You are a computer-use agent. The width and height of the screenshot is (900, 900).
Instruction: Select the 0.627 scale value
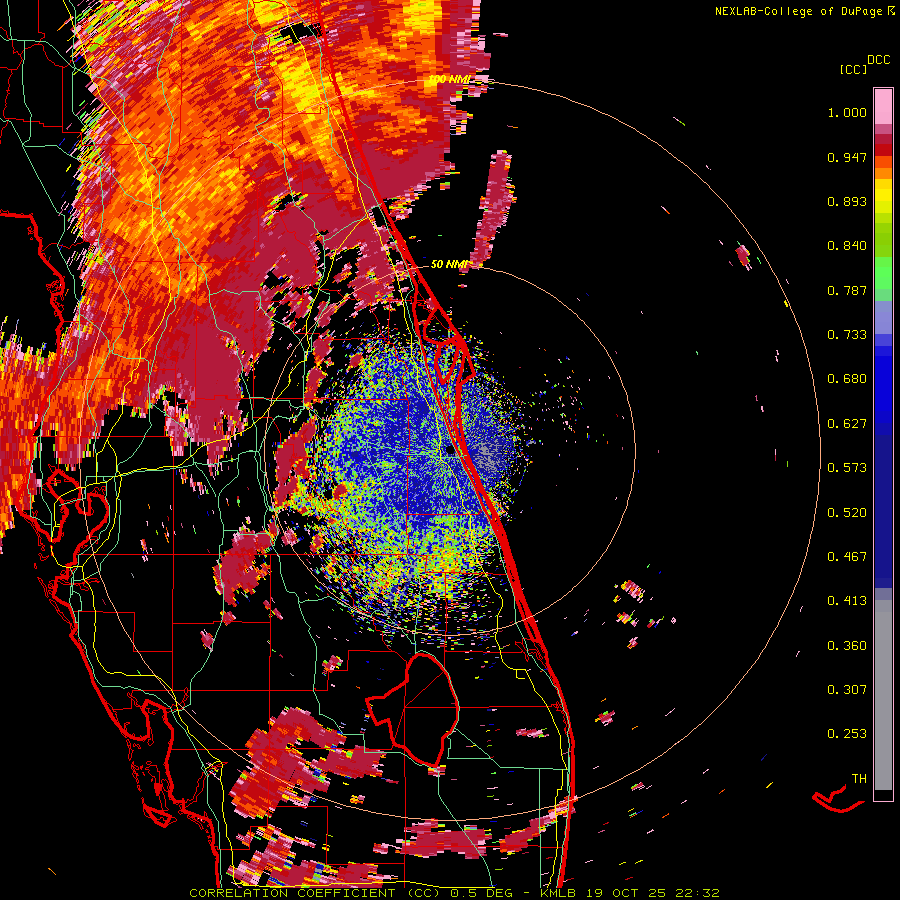coord(847,424)
